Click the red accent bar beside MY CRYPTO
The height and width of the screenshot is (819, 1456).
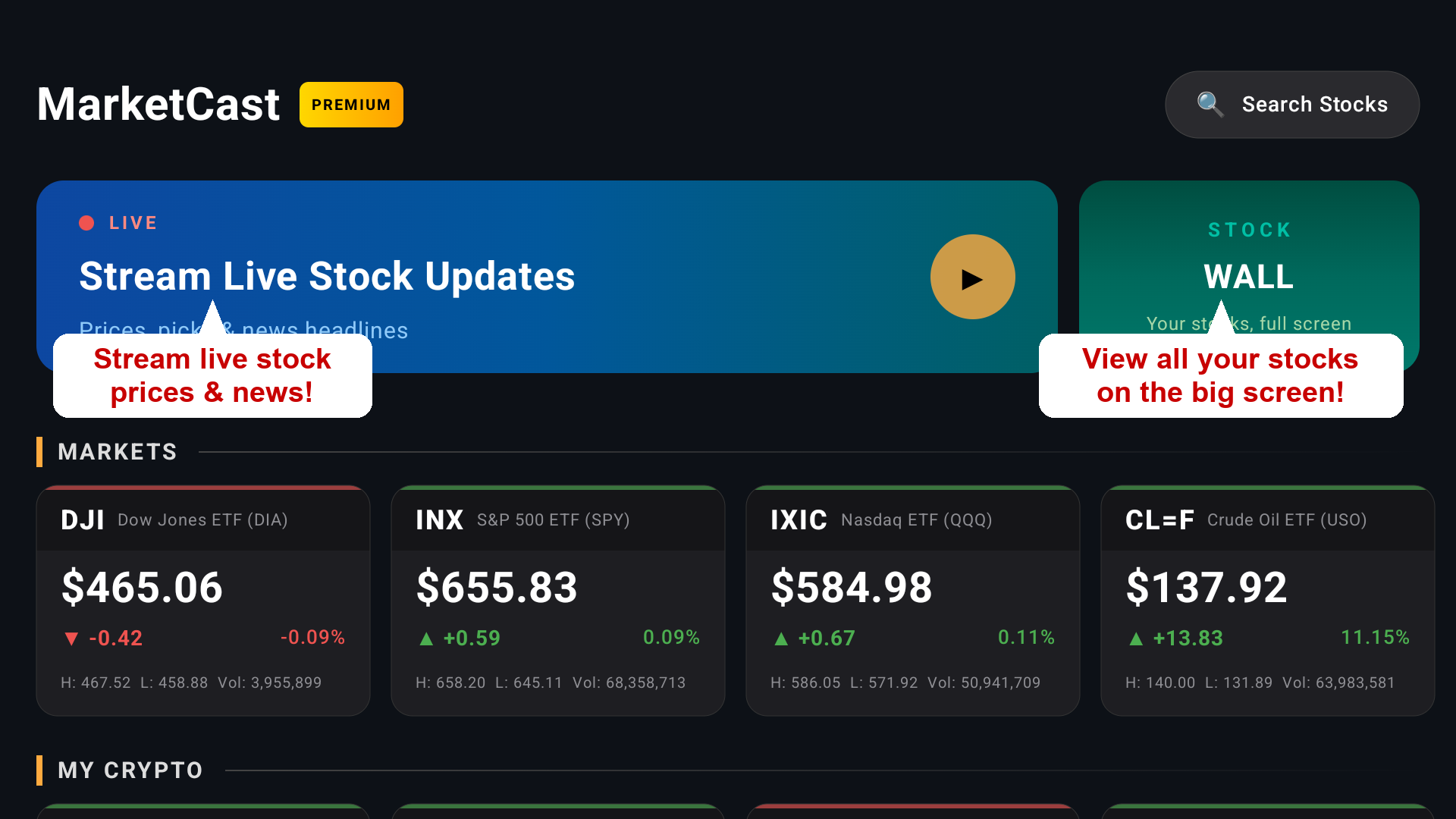pyautogui.click(x=39, y=770)
